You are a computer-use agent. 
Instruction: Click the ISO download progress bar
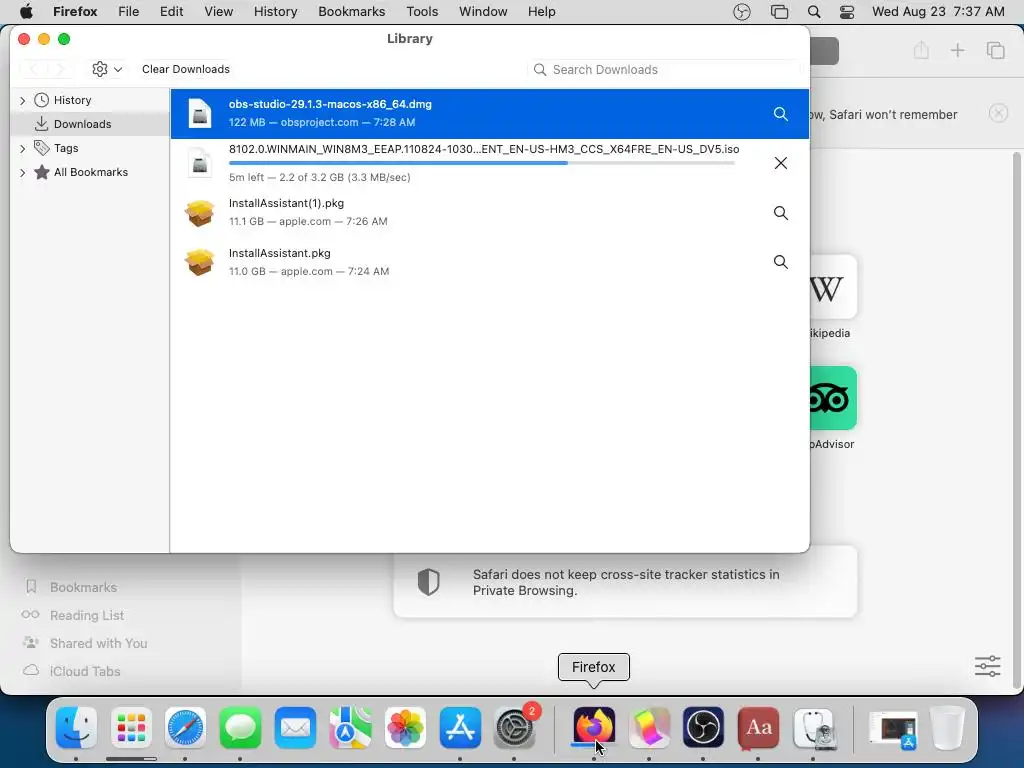(482, 163)
